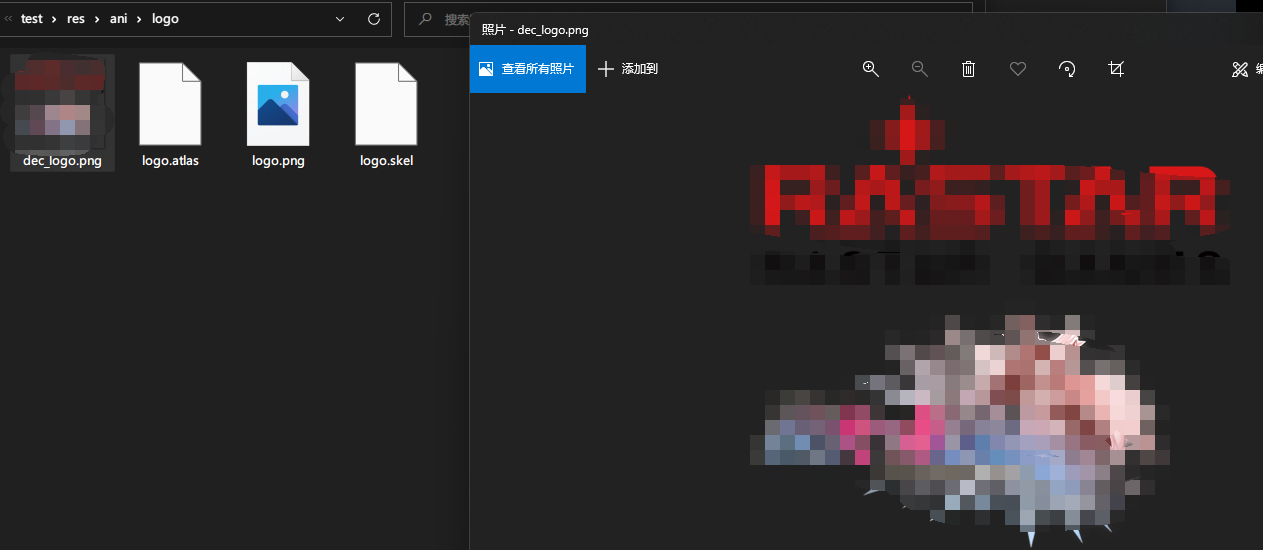Navigate to the test folder breadcrumb
The image size is (1263, 550).
[x=32, y=19]
